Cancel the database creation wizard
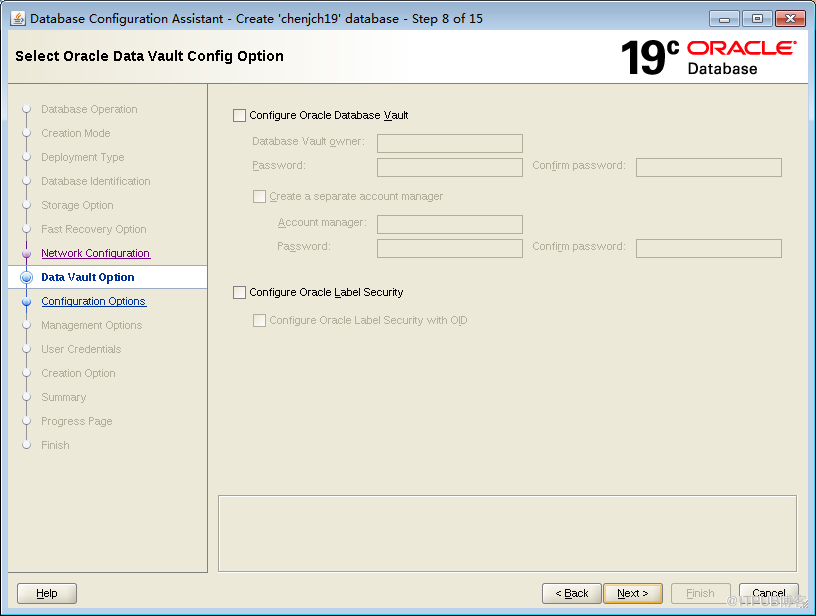The image size is (816, 616). pyautogui.click(x=769, y=593)
